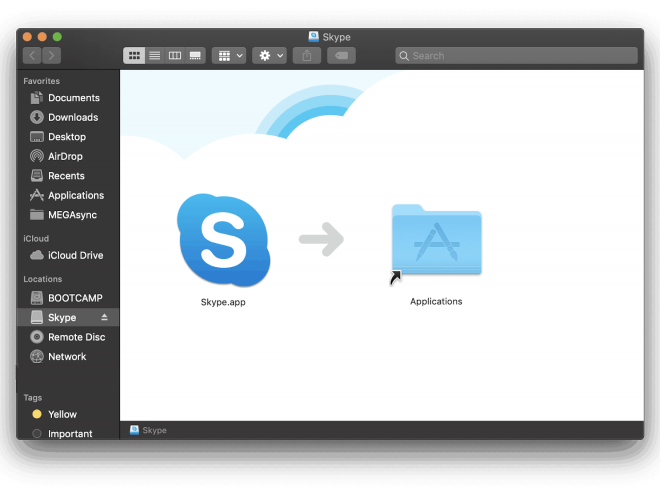Click the Favorites section header

pyautogui.click(x=42, y=81)
